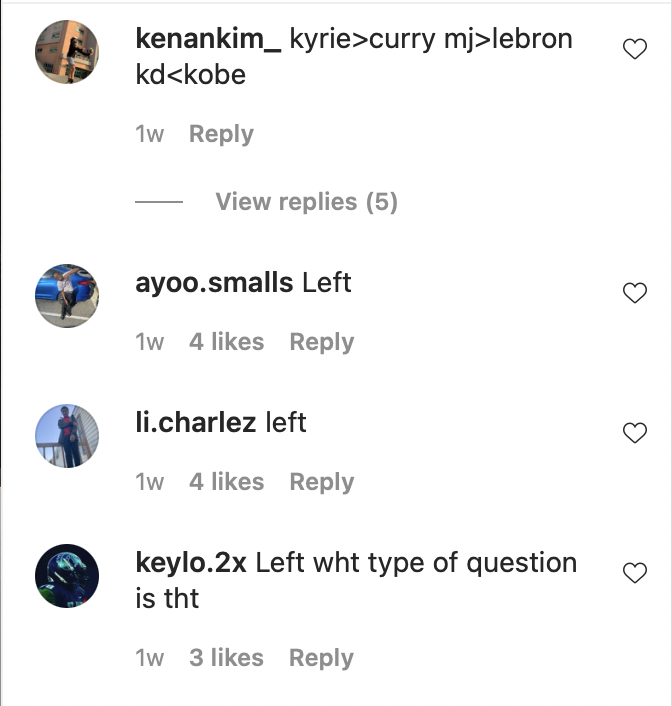
Task: Like the comment by kenankim_
Action: (635, 50)
